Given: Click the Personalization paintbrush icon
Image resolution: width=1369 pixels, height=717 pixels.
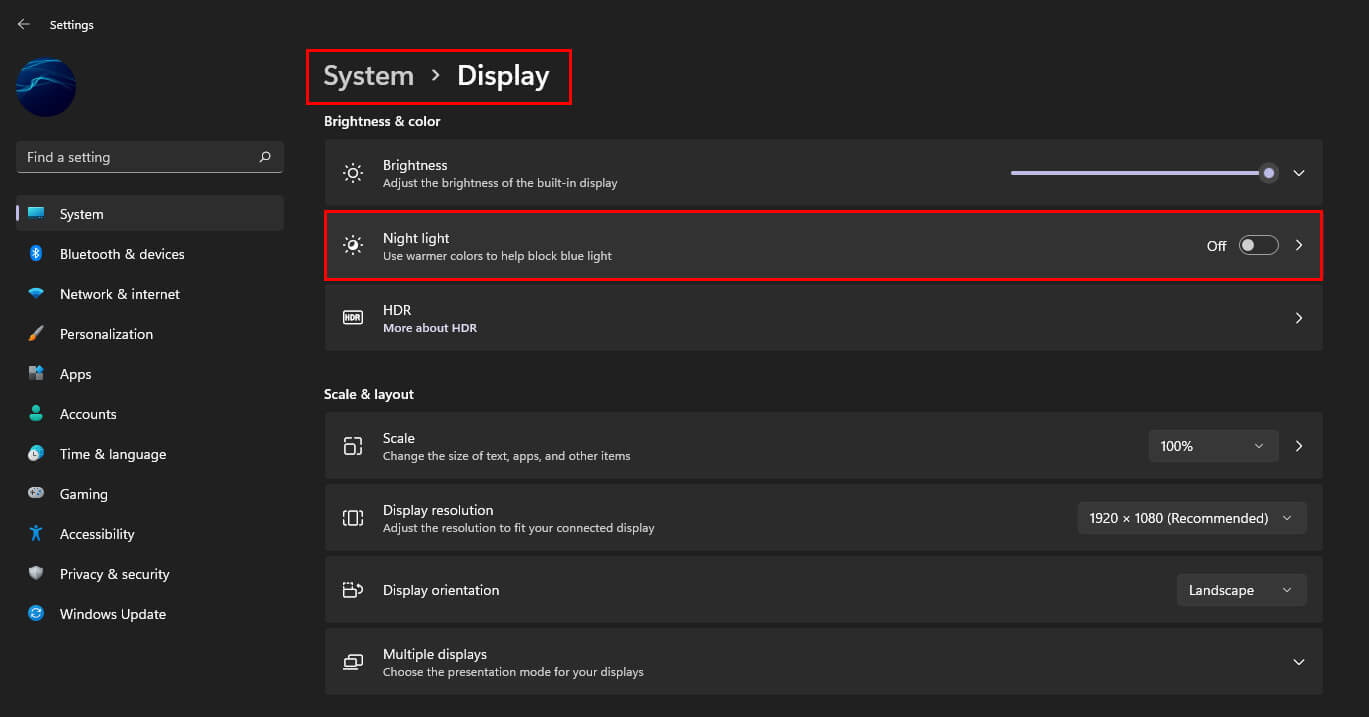Looking at the screenshot, I should click(36, 334).
